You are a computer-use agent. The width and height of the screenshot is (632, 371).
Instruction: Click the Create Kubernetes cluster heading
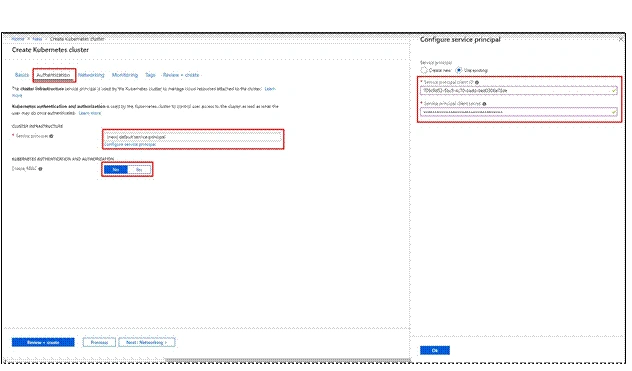click(50, 50)
